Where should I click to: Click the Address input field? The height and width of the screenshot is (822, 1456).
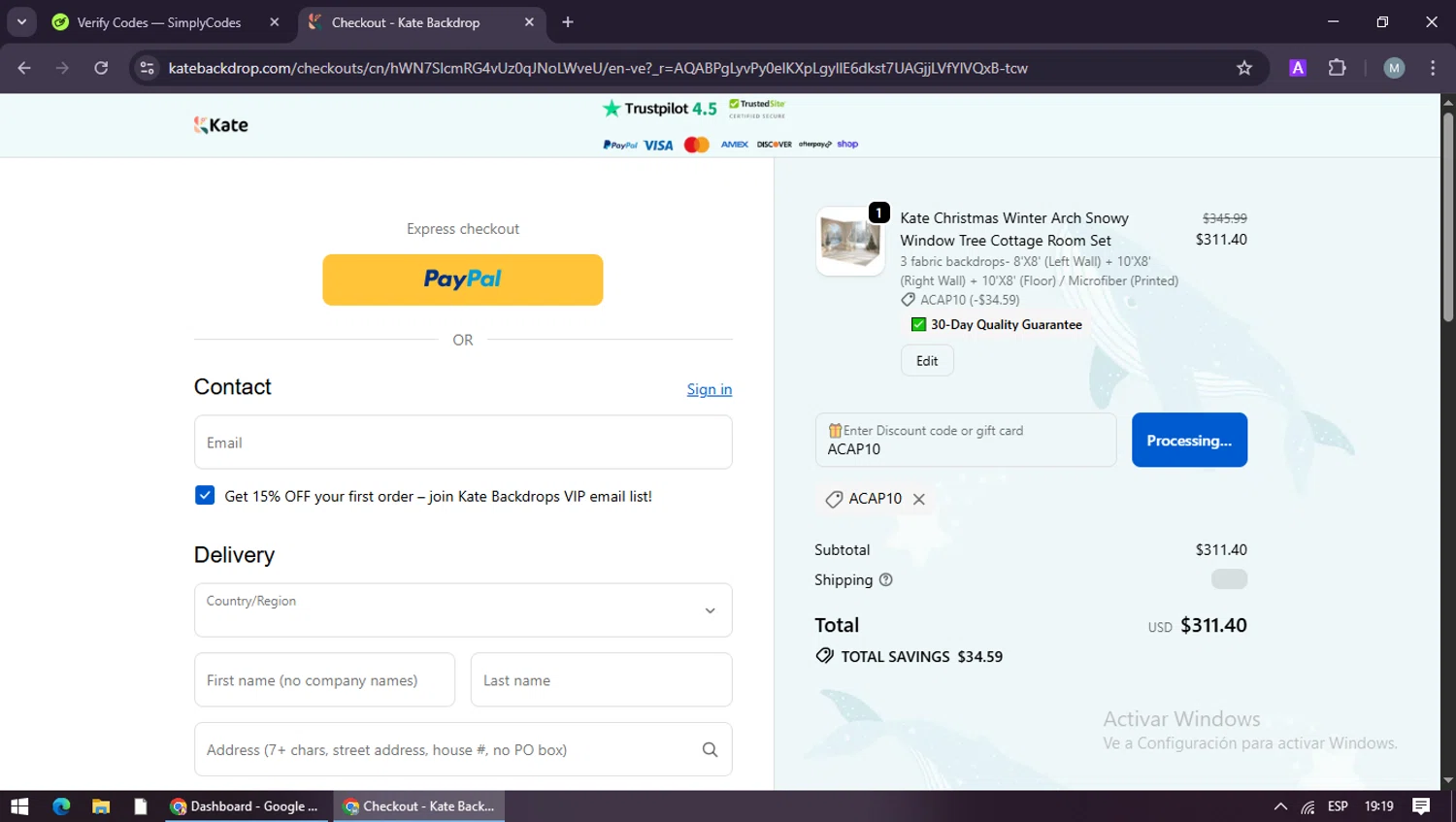pyautogui.click(x=463, y=749)
